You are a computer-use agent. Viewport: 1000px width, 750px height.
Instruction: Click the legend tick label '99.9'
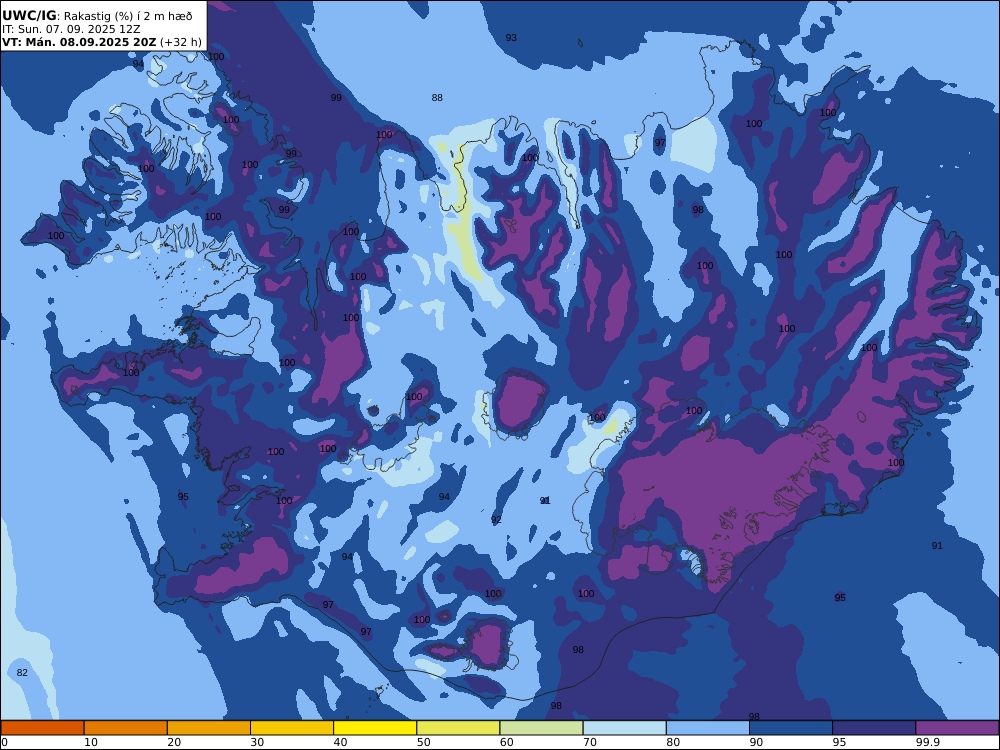pyautogui.click(x=927, y=742)
